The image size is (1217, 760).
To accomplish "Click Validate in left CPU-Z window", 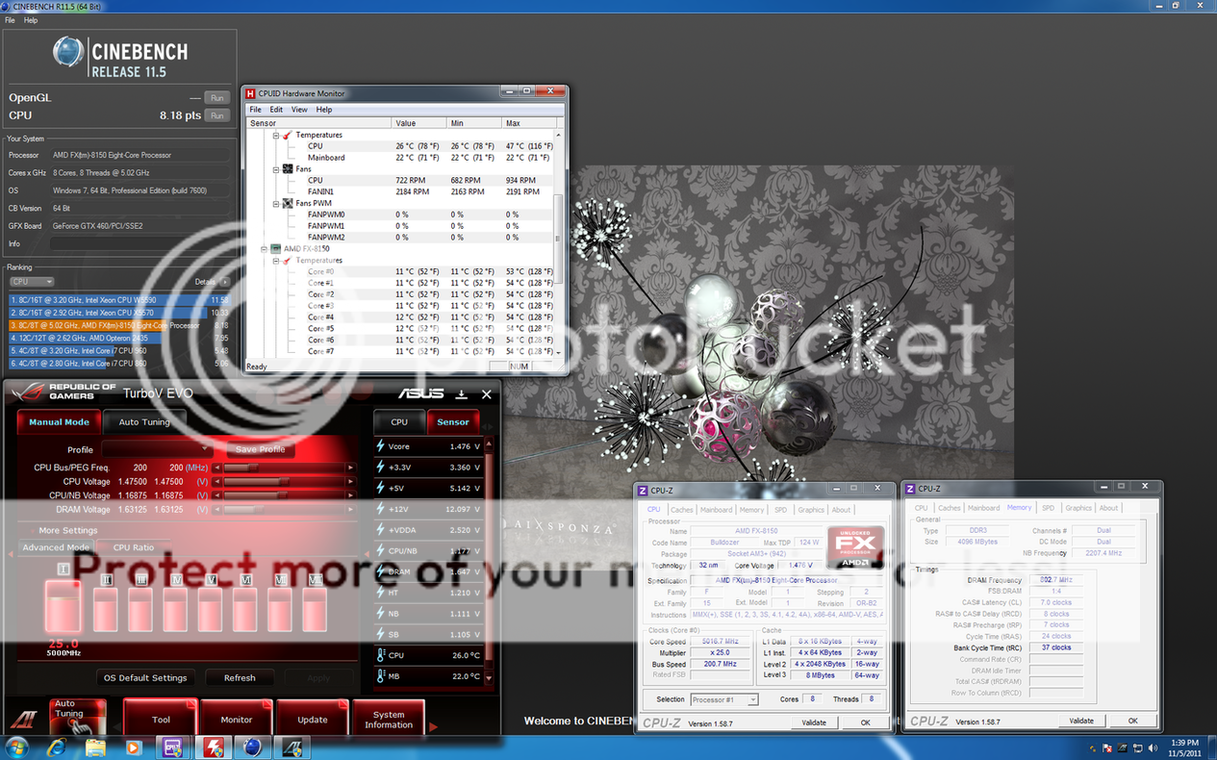I will point(814,722).
